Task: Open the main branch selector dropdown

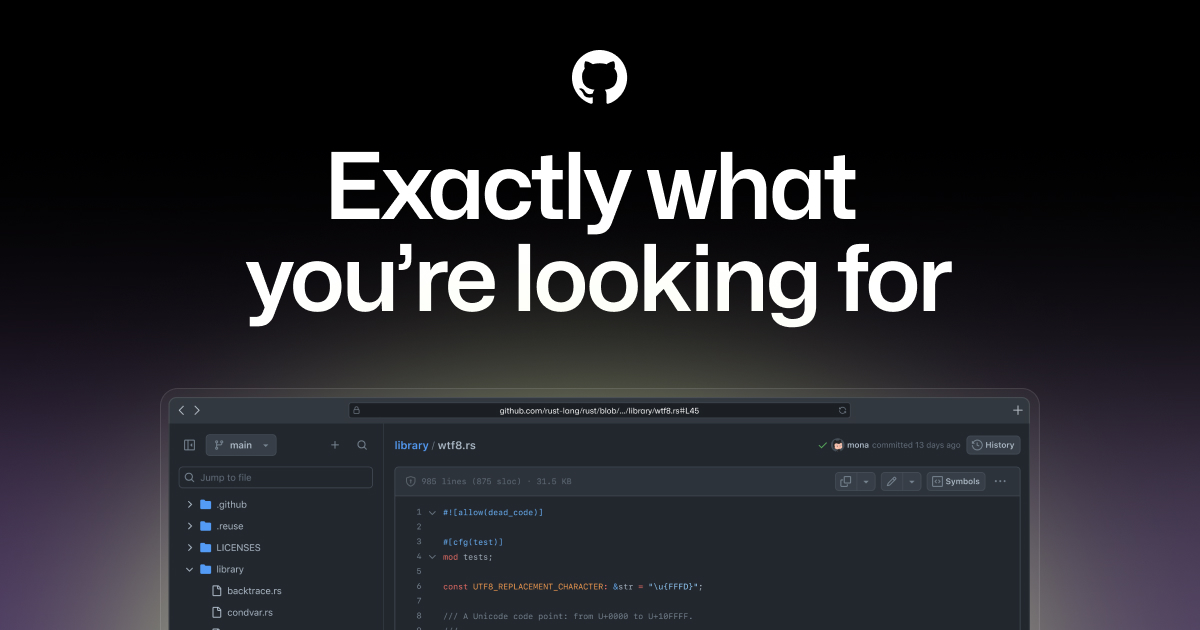Action: click(x=241, y=445)
